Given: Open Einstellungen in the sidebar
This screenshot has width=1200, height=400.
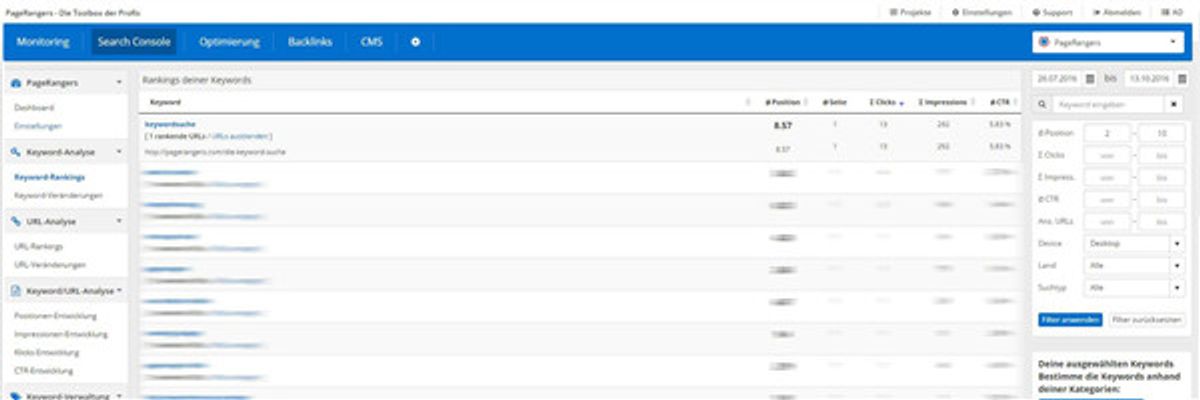Looking at the screenshot, I should click(x=38, y=126).
